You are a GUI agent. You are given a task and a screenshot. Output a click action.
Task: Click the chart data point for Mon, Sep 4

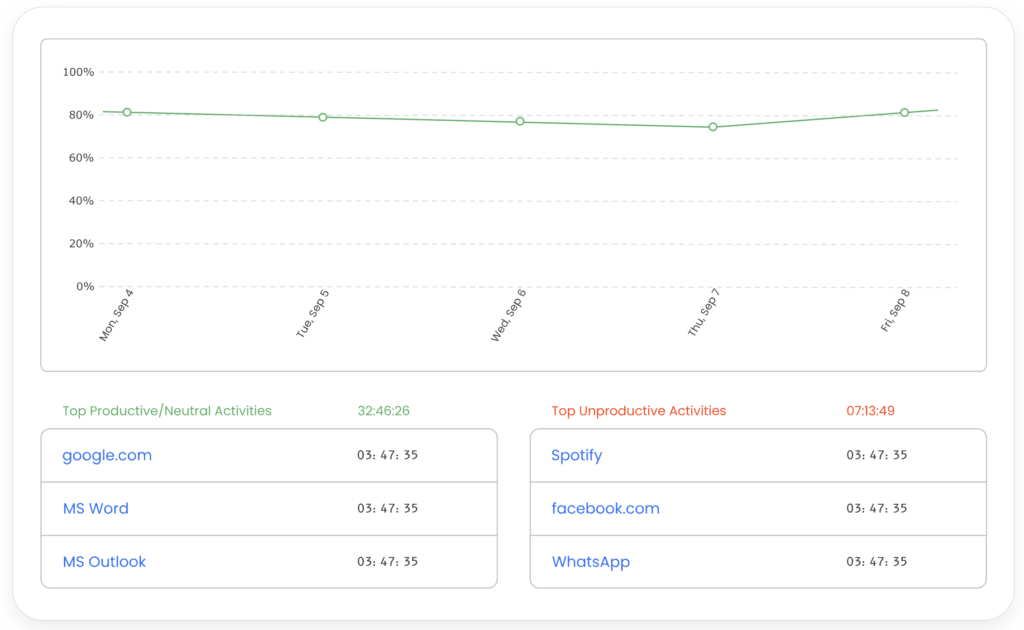click(127, 112)
